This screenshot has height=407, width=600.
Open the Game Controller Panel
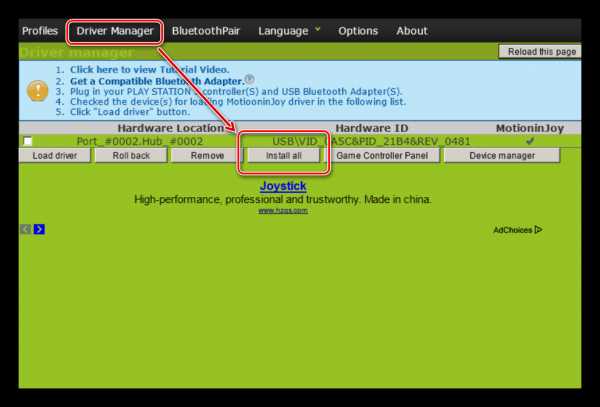382,156
